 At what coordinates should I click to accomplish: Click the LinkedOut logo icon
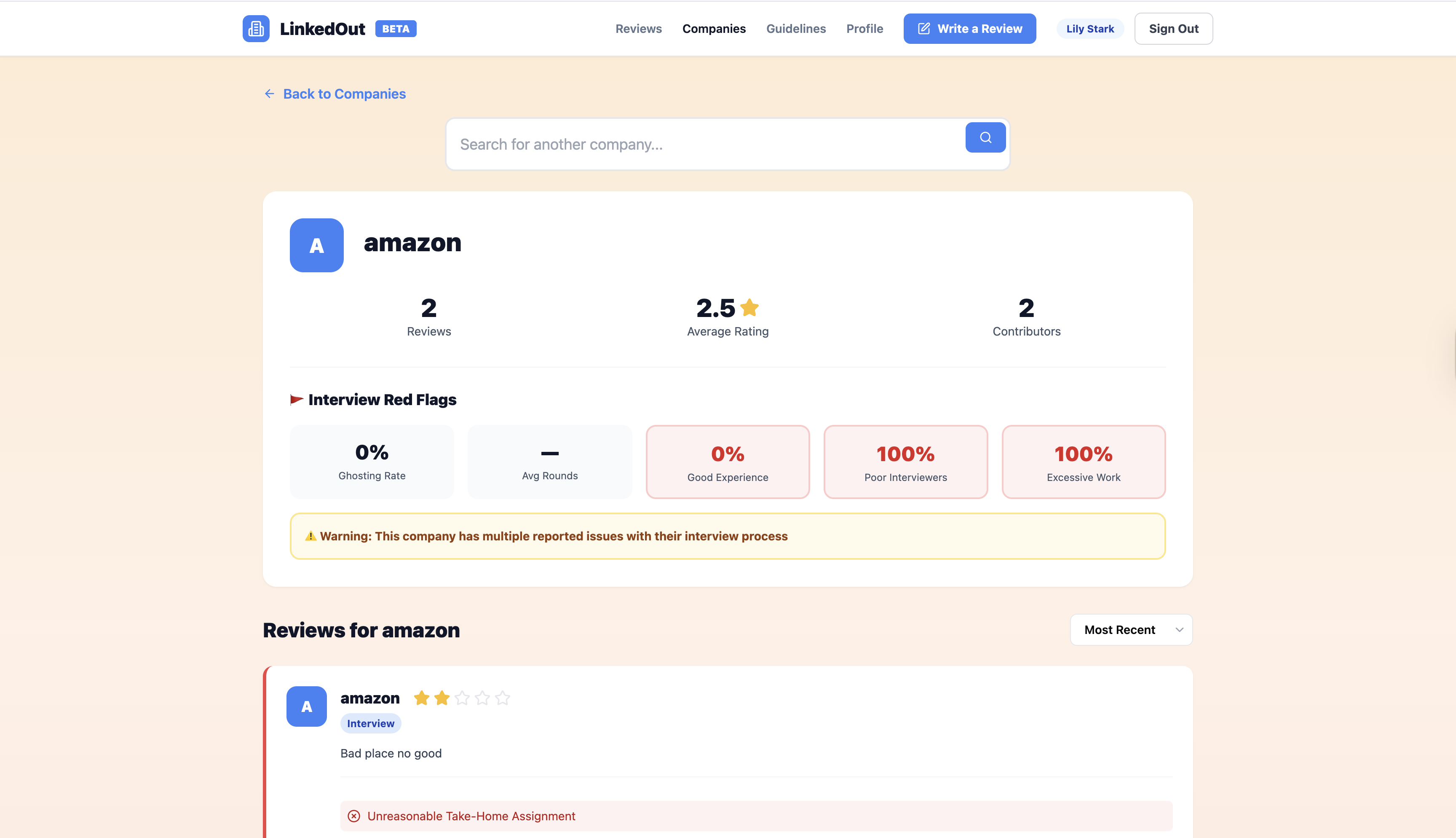pos(256,29)
